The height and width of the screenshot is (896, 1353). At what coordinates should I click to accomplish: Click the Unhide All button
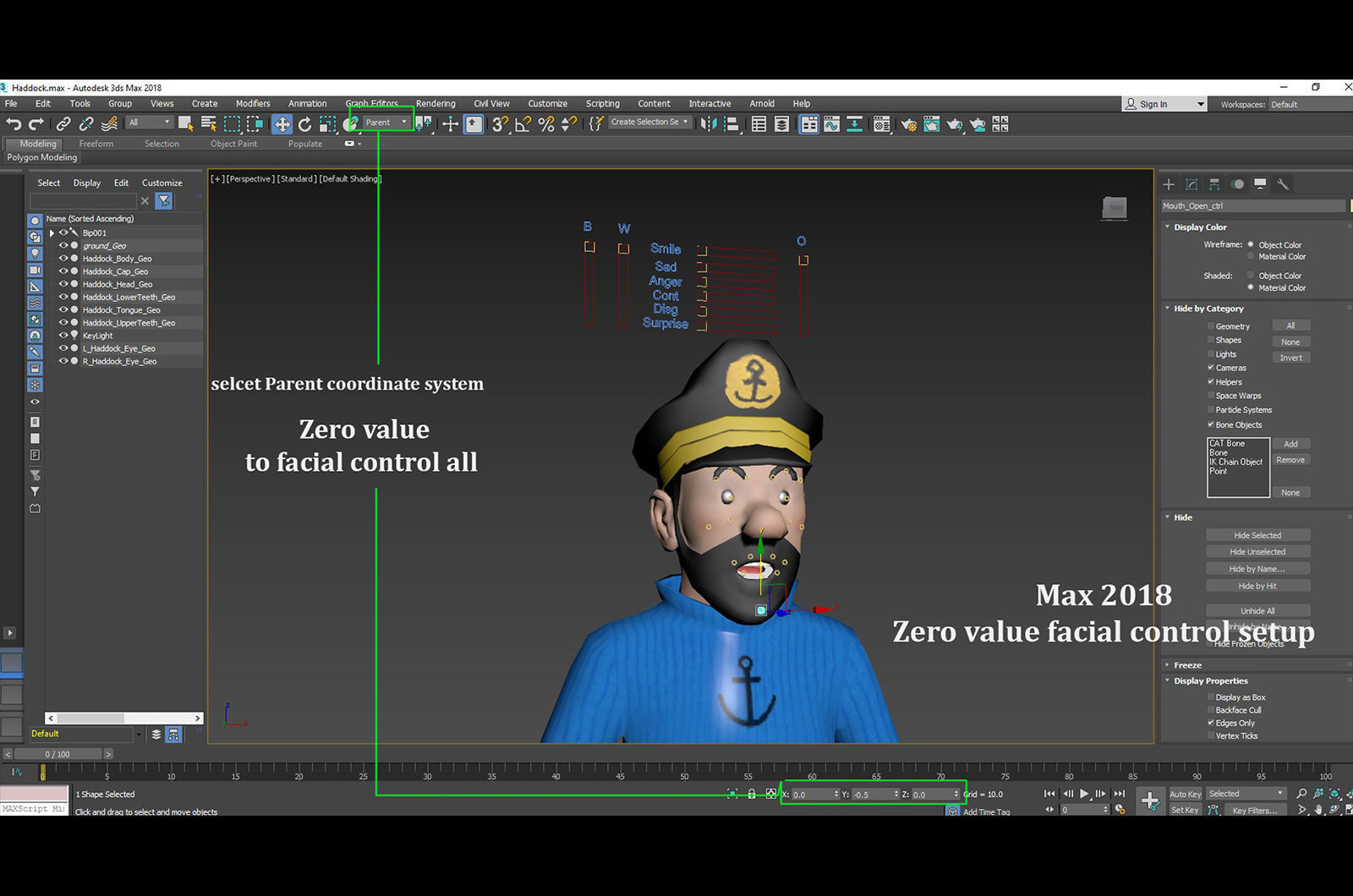pos(1257,611)
